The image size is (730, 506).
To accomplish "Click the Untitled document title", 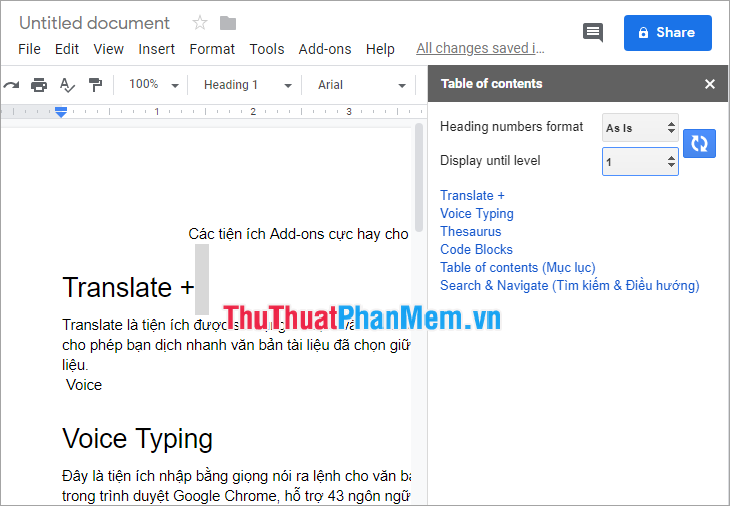I will click(95, 23).
